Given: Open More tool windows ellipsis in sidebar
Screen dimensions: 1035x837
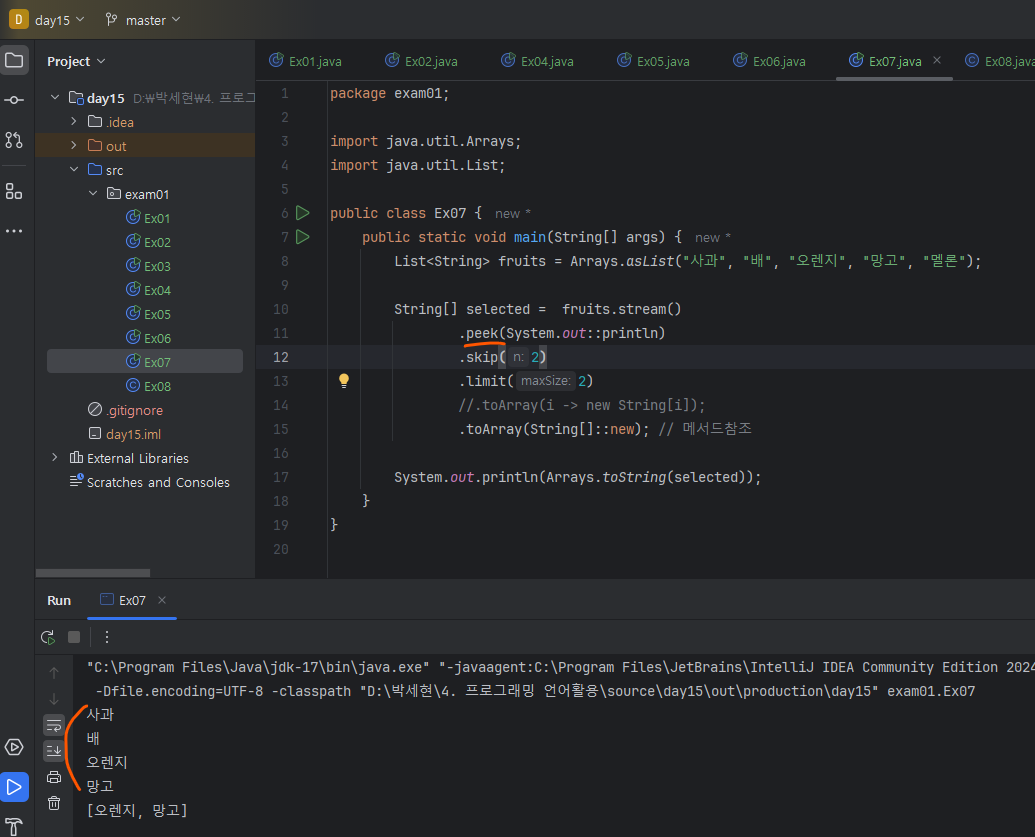Looking at the screenshot, I should point(14,231).
